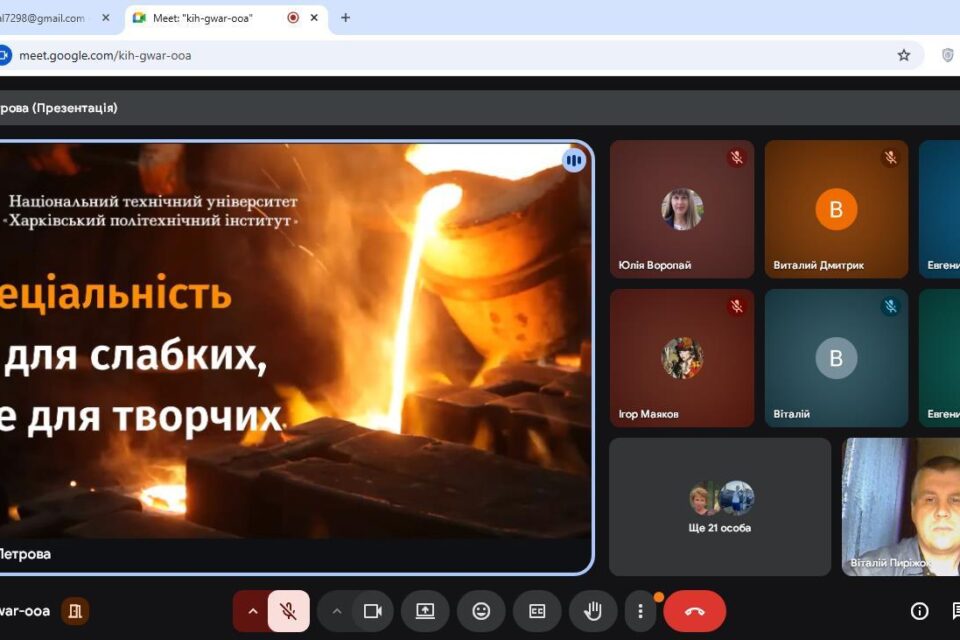
Task: Click the muted mic icon on Віталій tile
Action: (891, 306)
